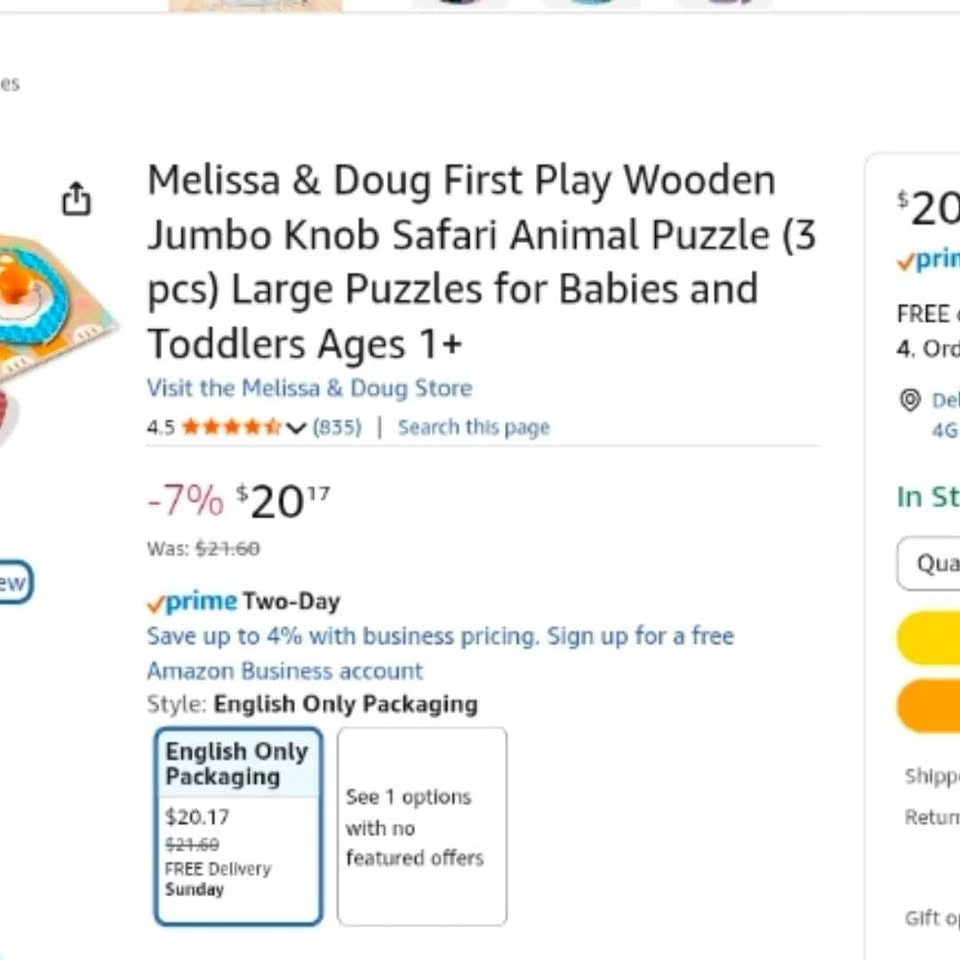Select the English Only Packaging style option
This screenshot has width=960, height=960.
pos(238,826)
